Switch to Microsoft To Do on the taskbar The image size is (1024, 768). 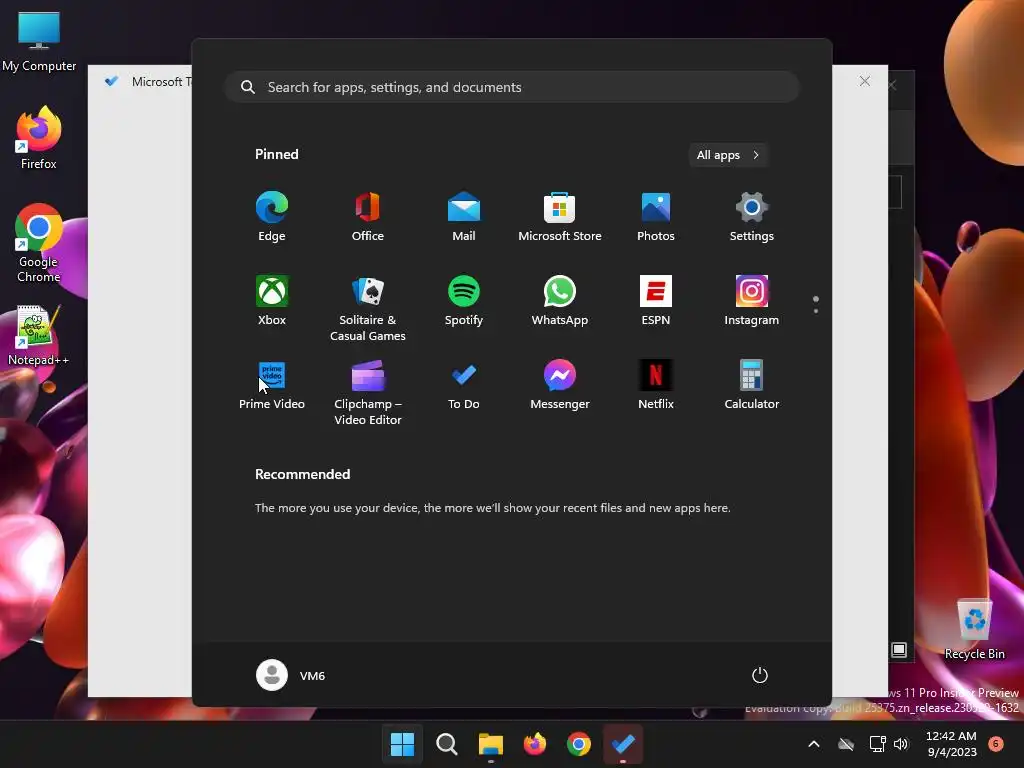[623, 744]
